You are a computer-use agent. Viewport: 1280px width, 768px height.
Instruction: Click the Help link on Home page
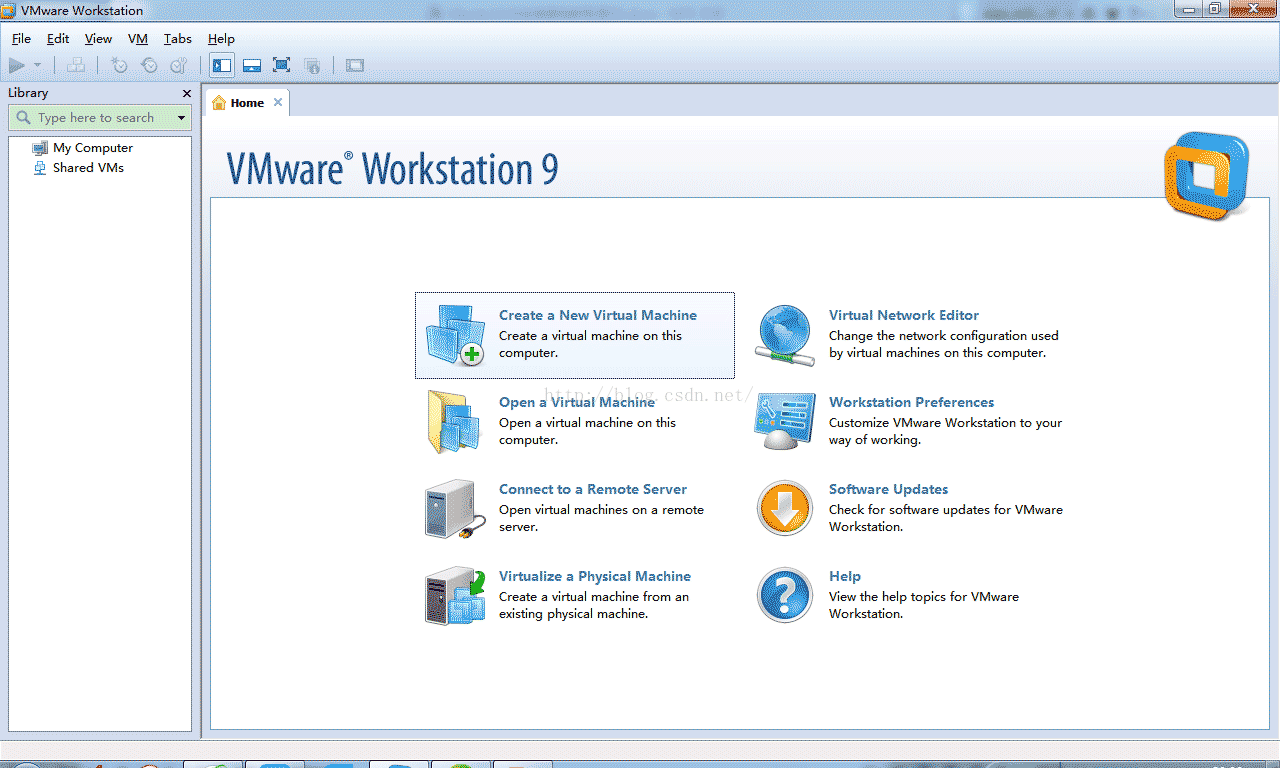tap(845, 576)
